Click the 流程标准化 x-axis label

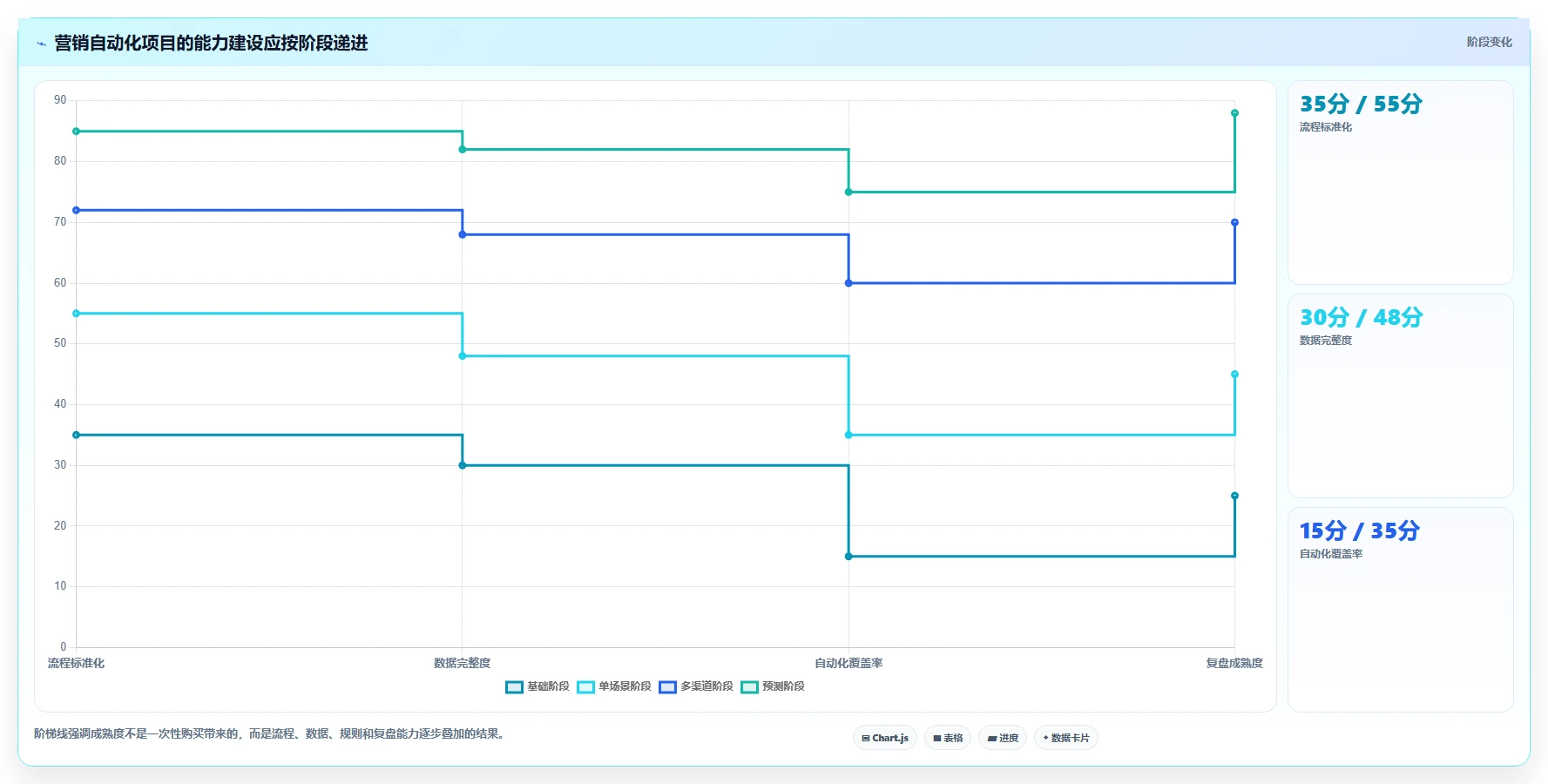tap(76, 663)
